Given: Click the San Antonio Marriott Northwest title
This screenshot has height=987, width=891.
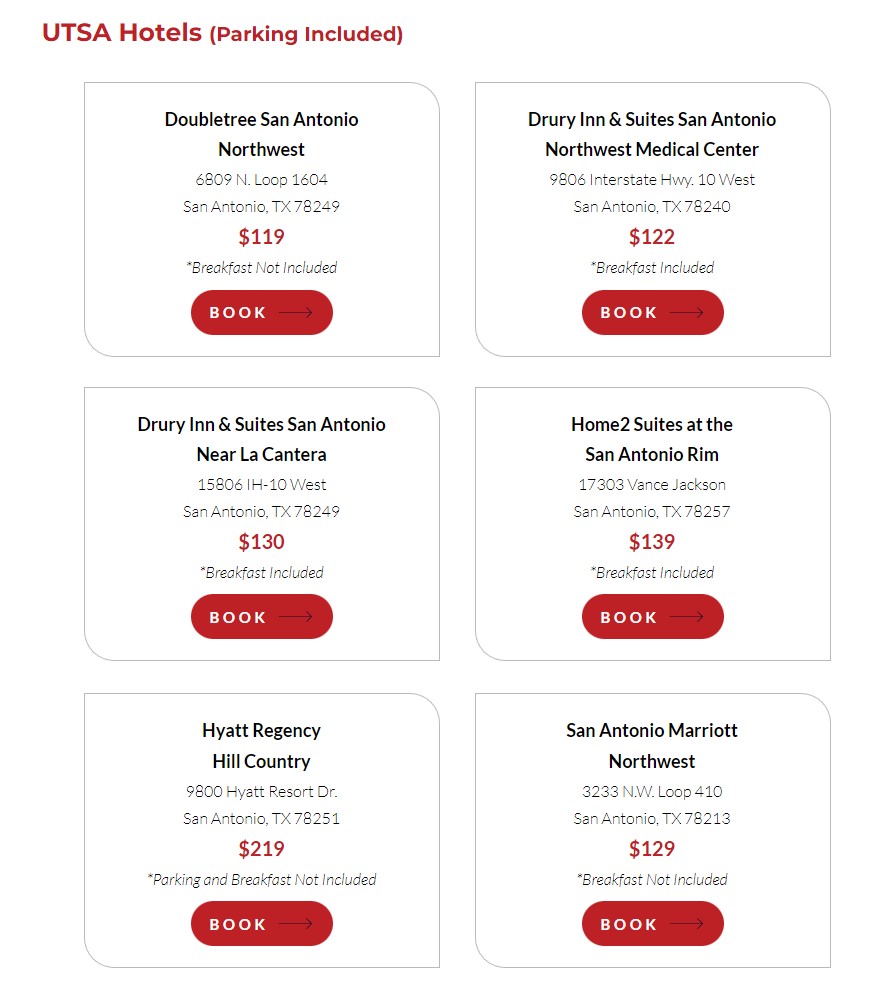Looking at the screenshot, I should 652,745.
